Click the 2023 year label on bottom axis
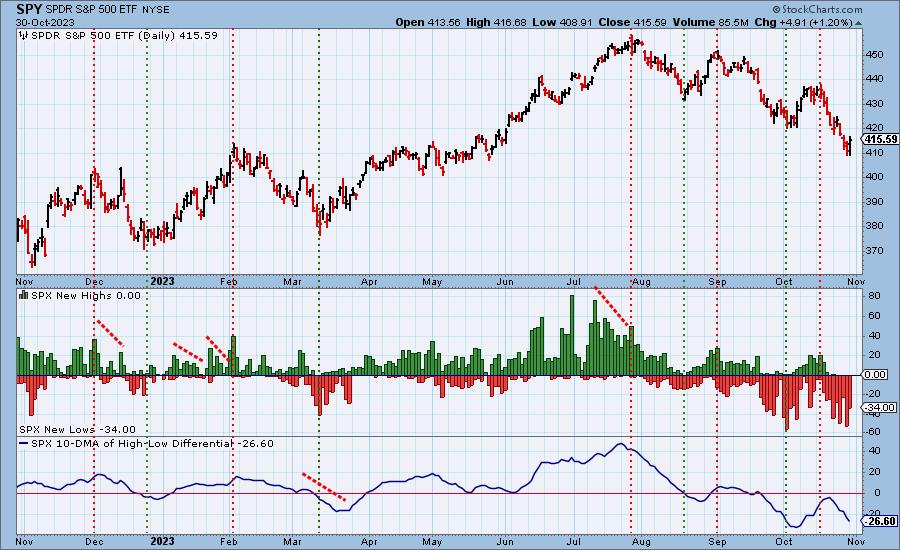 click(162, 541)
